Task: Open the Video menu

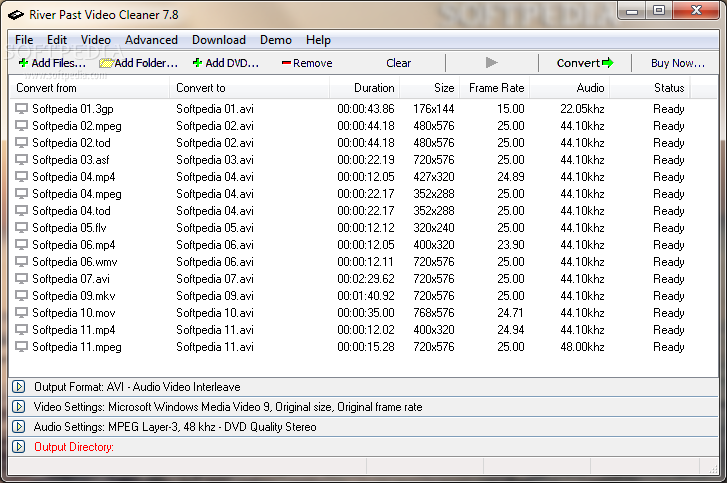Action: pyautogui.click(x=96, y=40)
